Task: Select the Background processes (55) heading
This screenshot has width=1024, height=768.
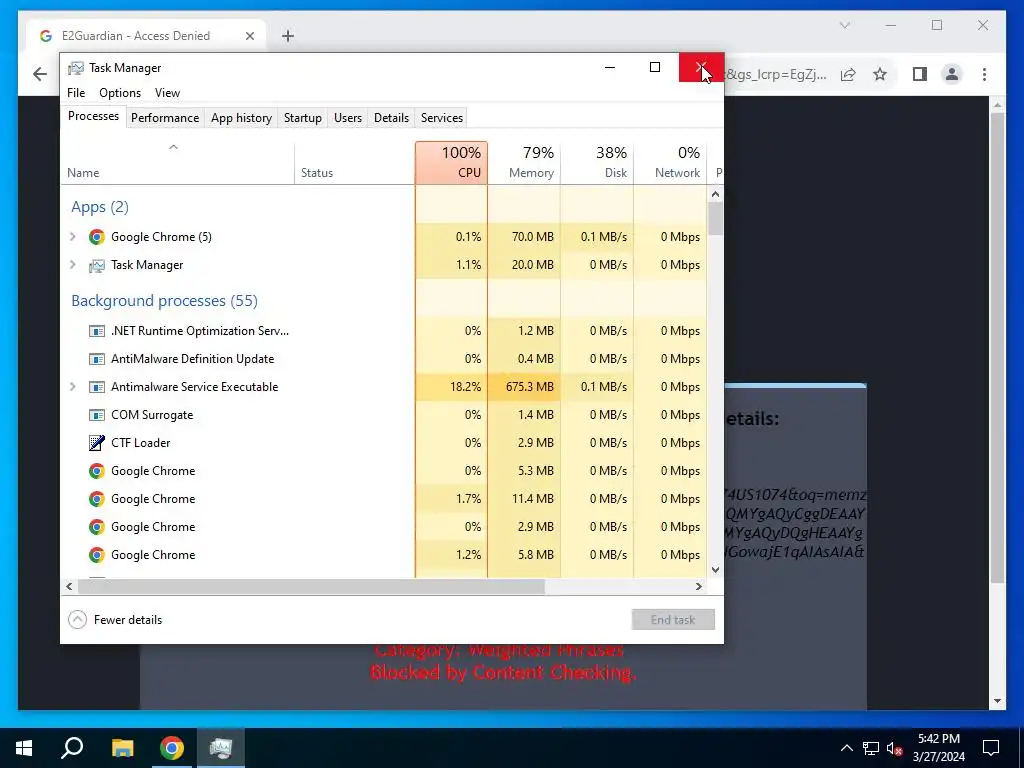Action: pyautogui.click(x=164, y=301)
